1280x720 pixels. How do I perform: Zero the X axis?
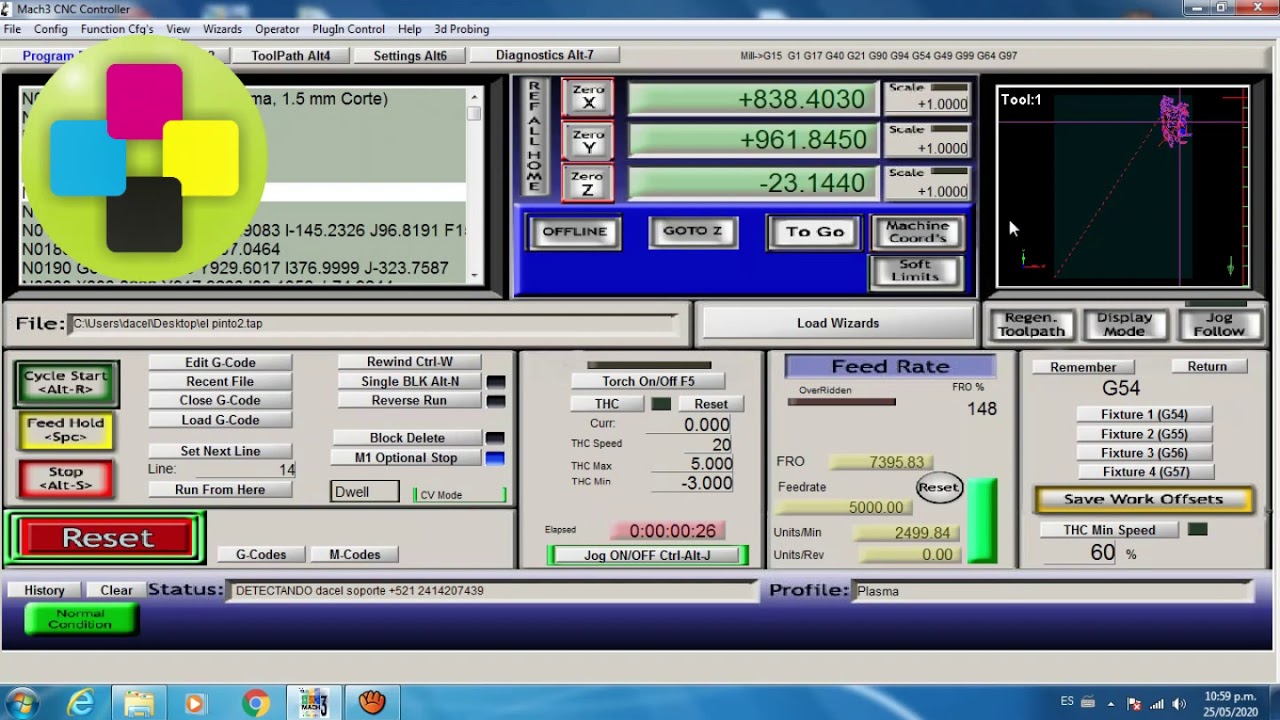click(x=588, y=98)
